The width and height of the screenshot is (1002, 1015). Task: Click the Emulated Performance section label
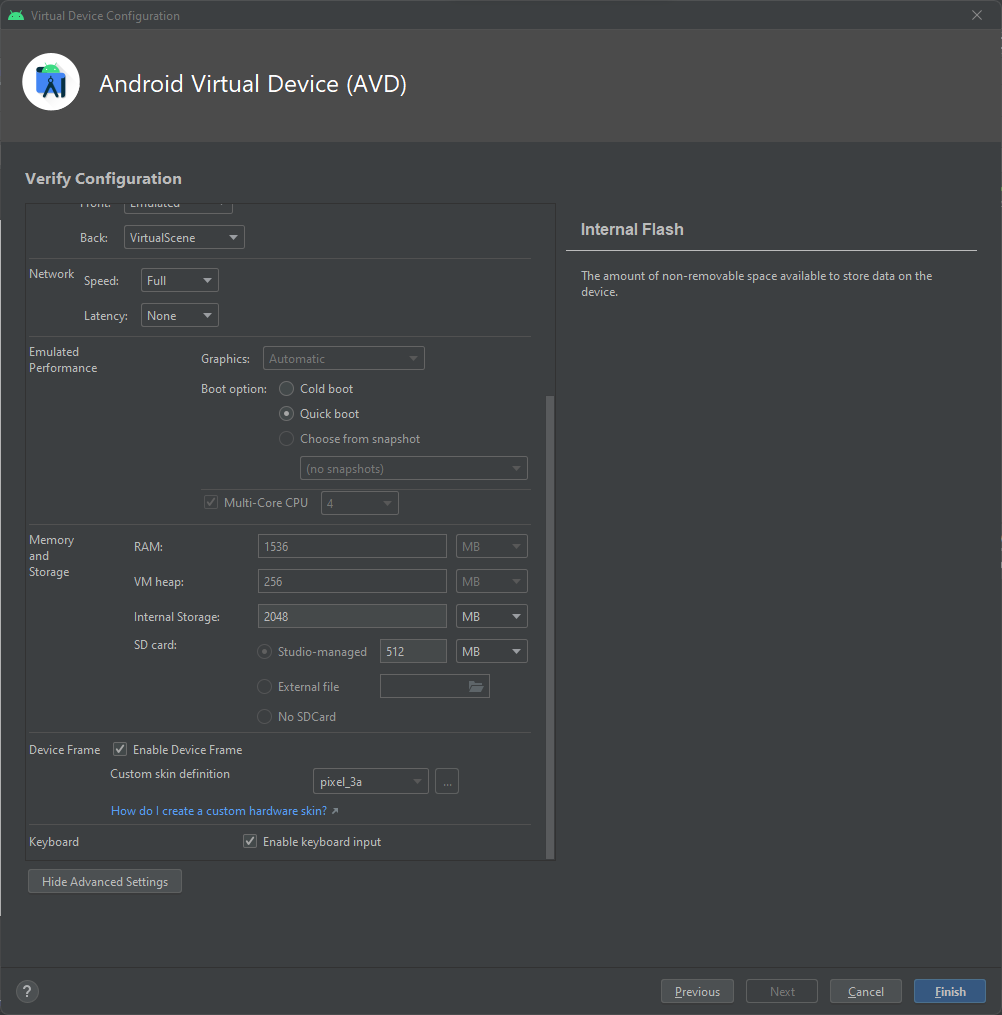(x=63, y=359)
